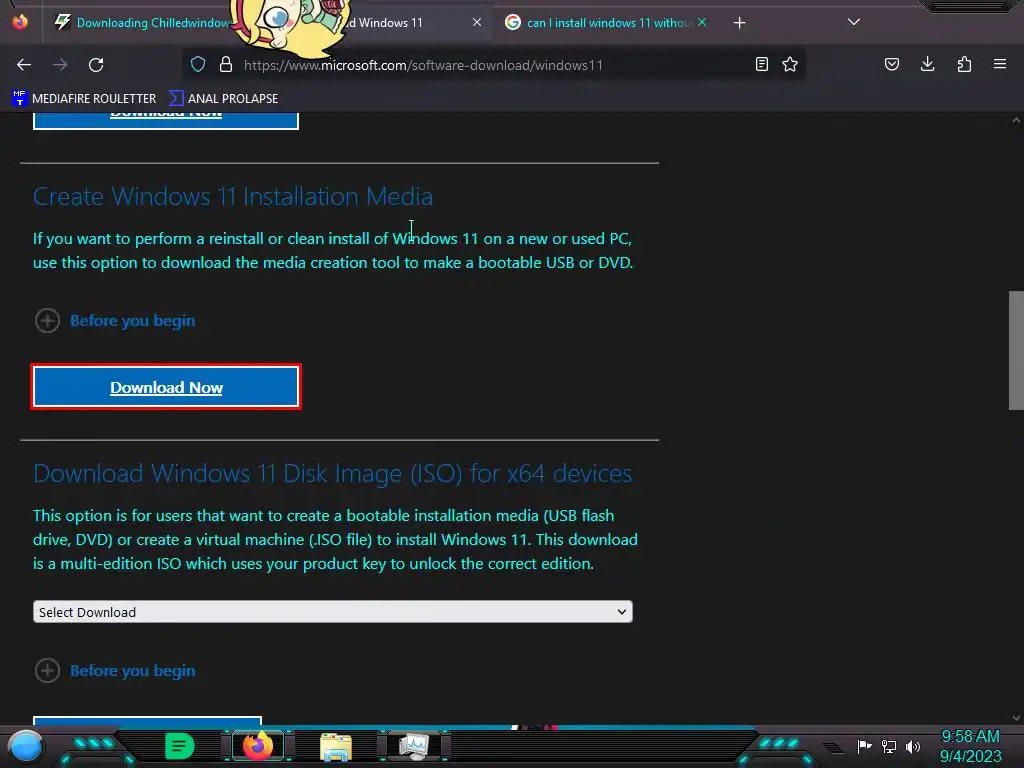Toggle reader view icon in address bar

pyautogui.click(x=761, y=64)
